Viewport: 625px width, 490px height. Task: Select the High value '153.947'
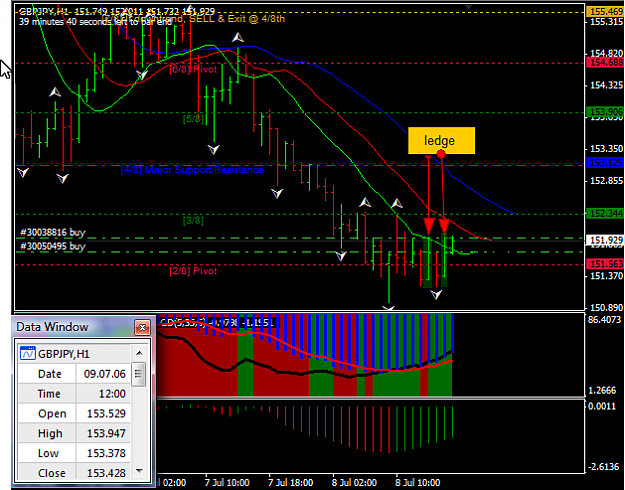coord(106,433)
